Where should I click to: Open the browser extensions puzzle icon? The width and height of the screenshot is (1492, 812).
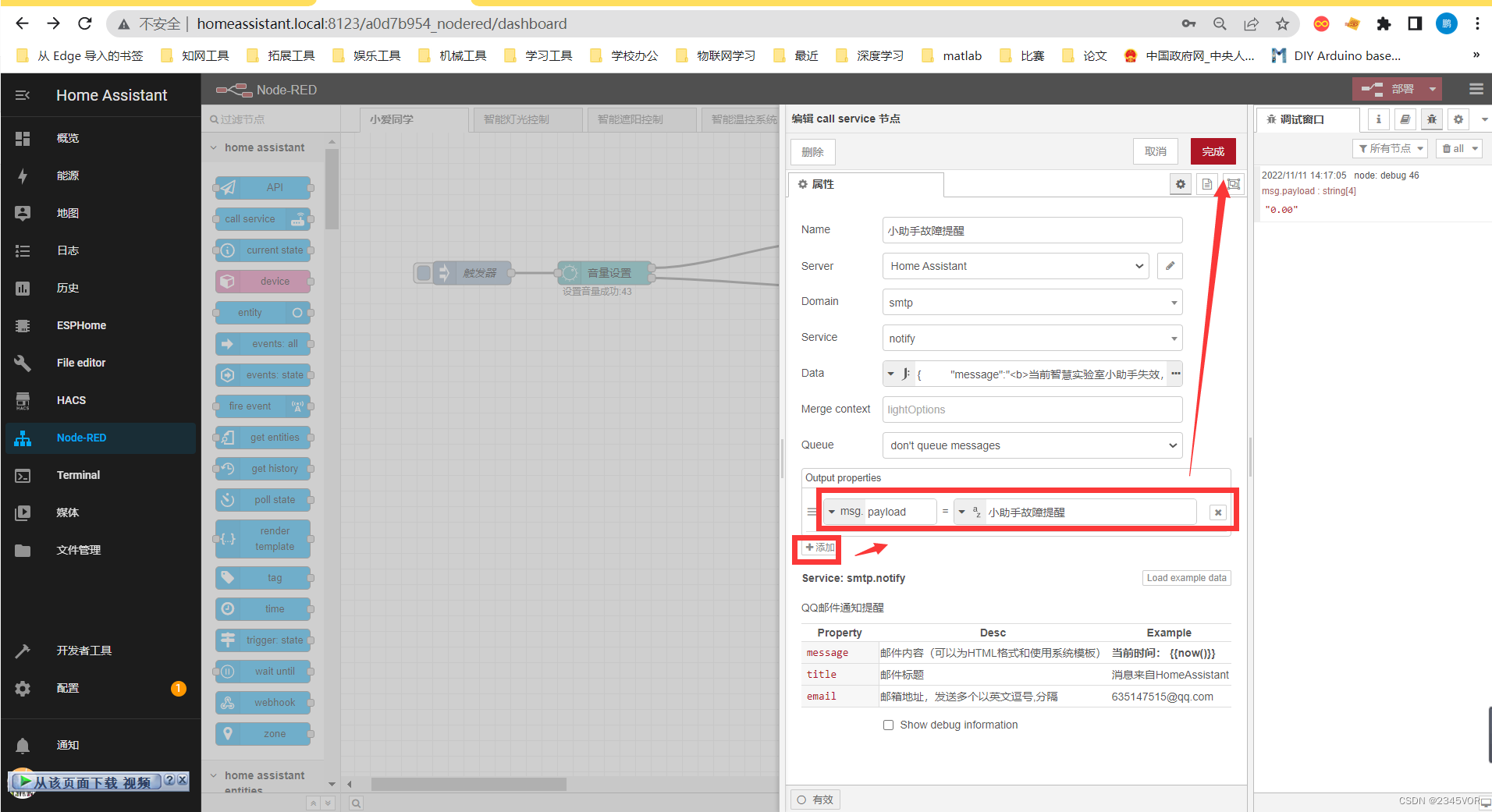[1384, 24]
